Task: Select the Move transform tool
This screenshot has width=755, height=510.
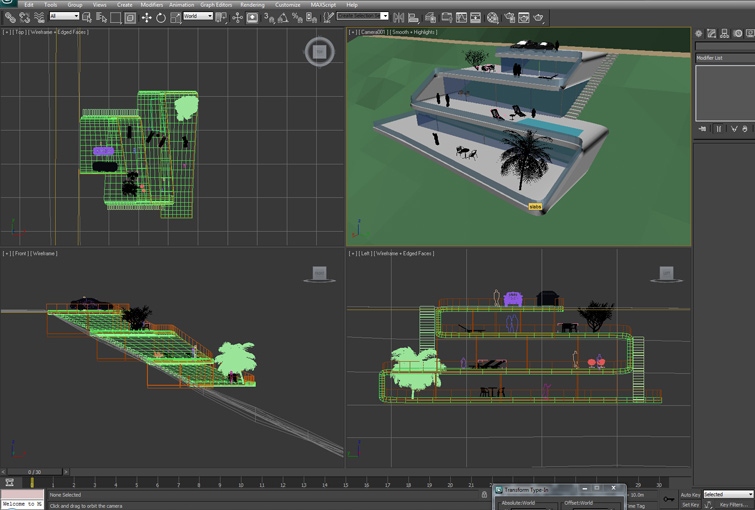Action: [147, 17]
